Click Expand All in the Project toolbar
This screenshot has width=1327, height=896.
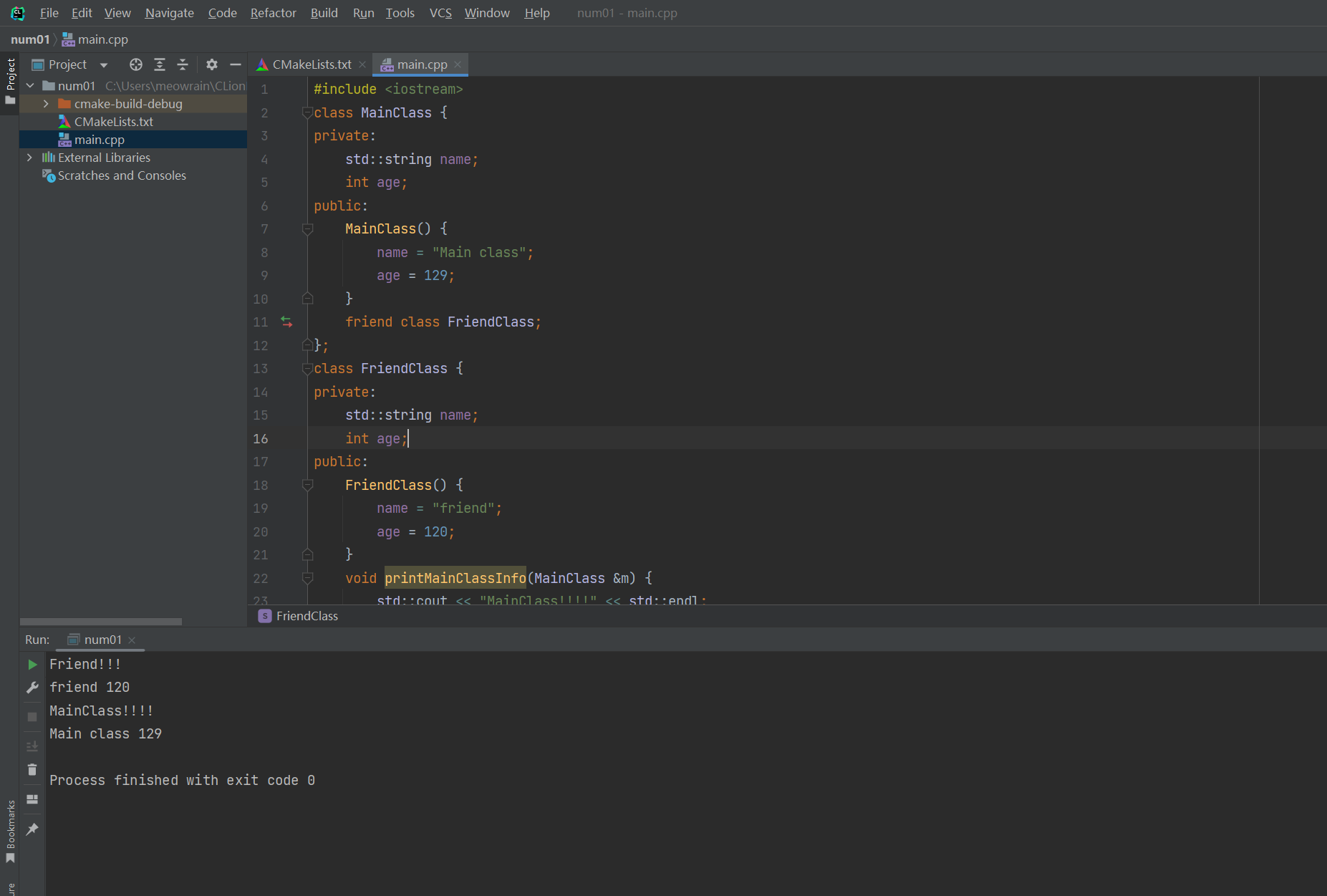tap(160, 64)
